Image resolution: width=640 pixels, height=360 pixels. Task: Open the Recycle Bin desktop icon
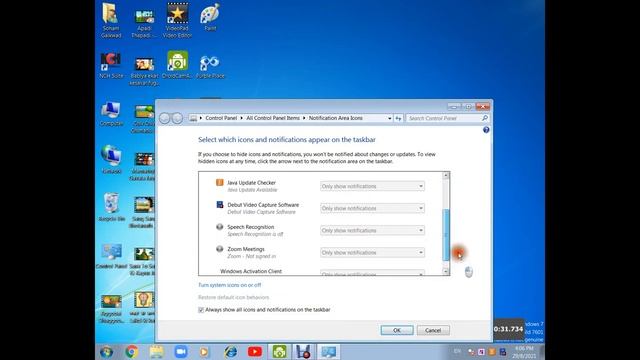pyautogui.click(x=111, y=208)
